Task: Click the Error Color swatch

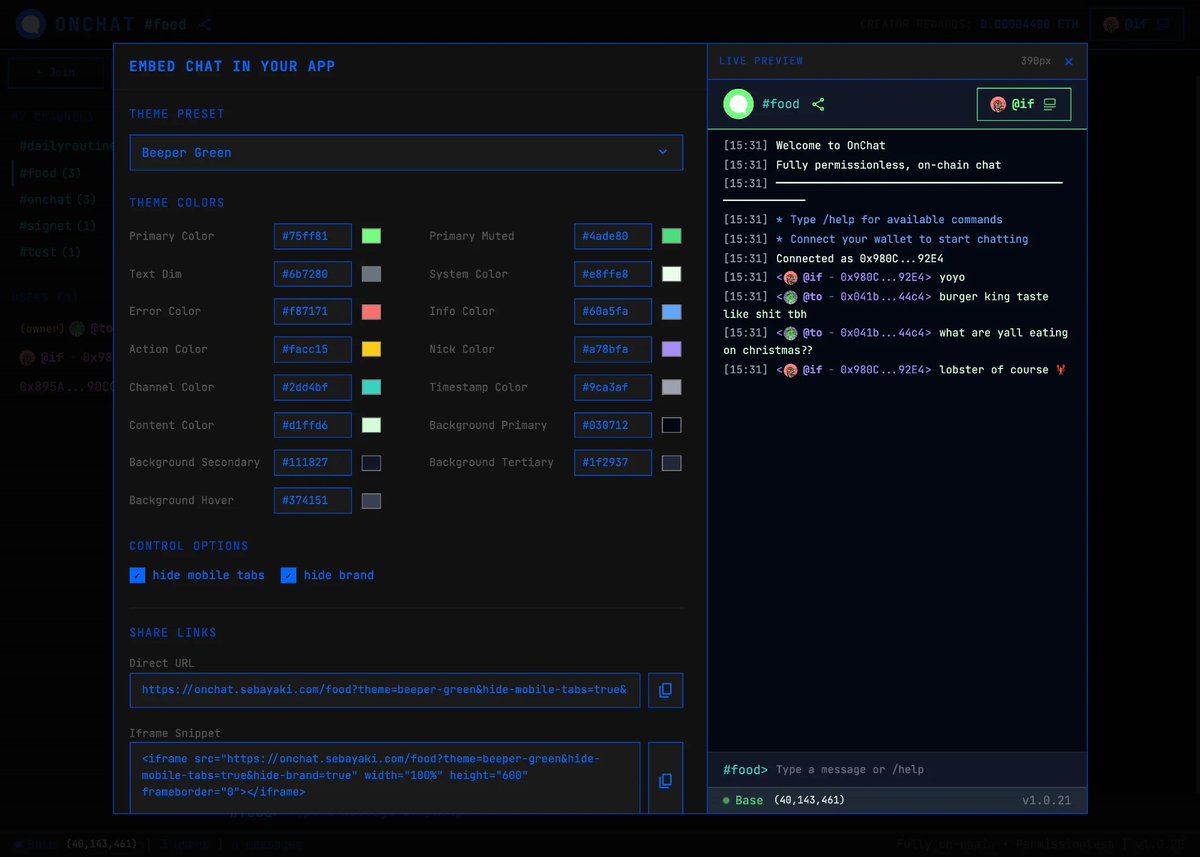Action: [x=371, y=312]
